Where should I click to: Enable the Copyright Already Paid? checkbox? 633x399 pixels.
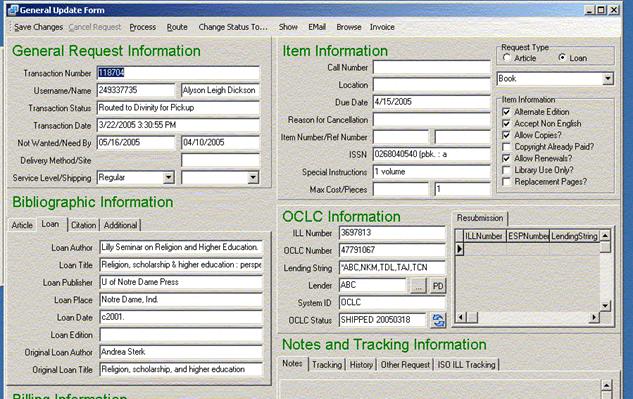[x=506, y=147]
